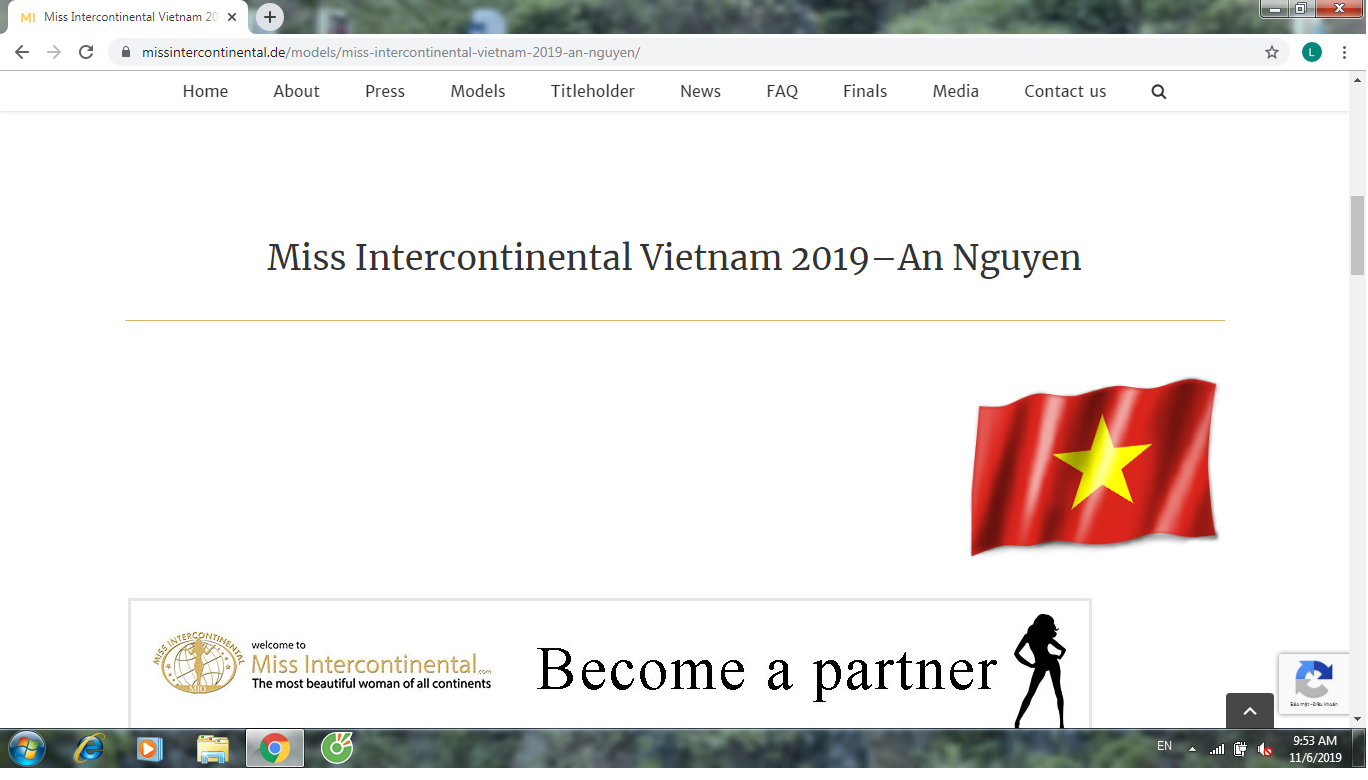Open new tab with plus icon
The height and width of the screenshot is (780, 1368).
[270, 17]
